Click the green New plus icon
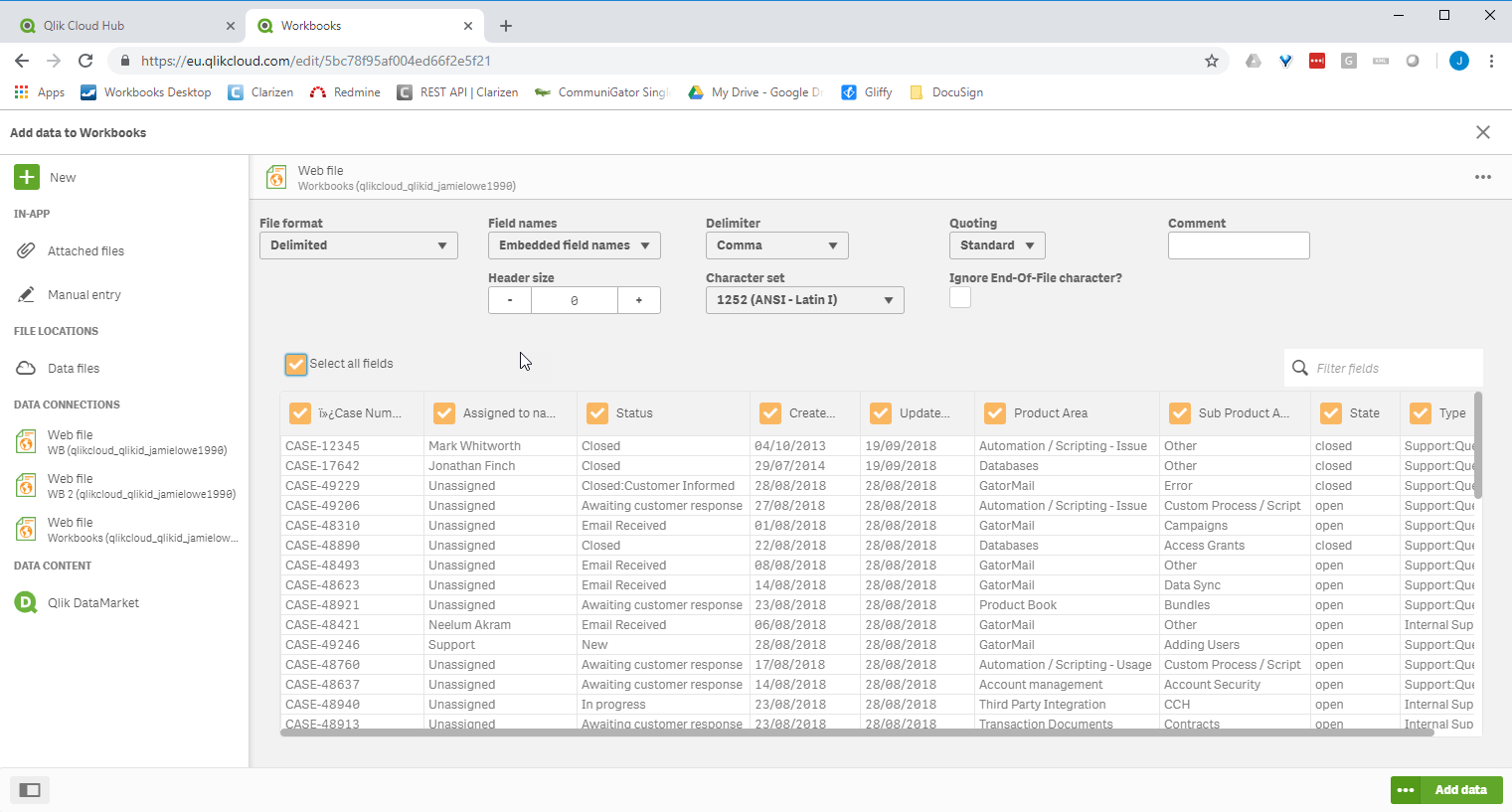1512x812 pixels. (27, 177)
